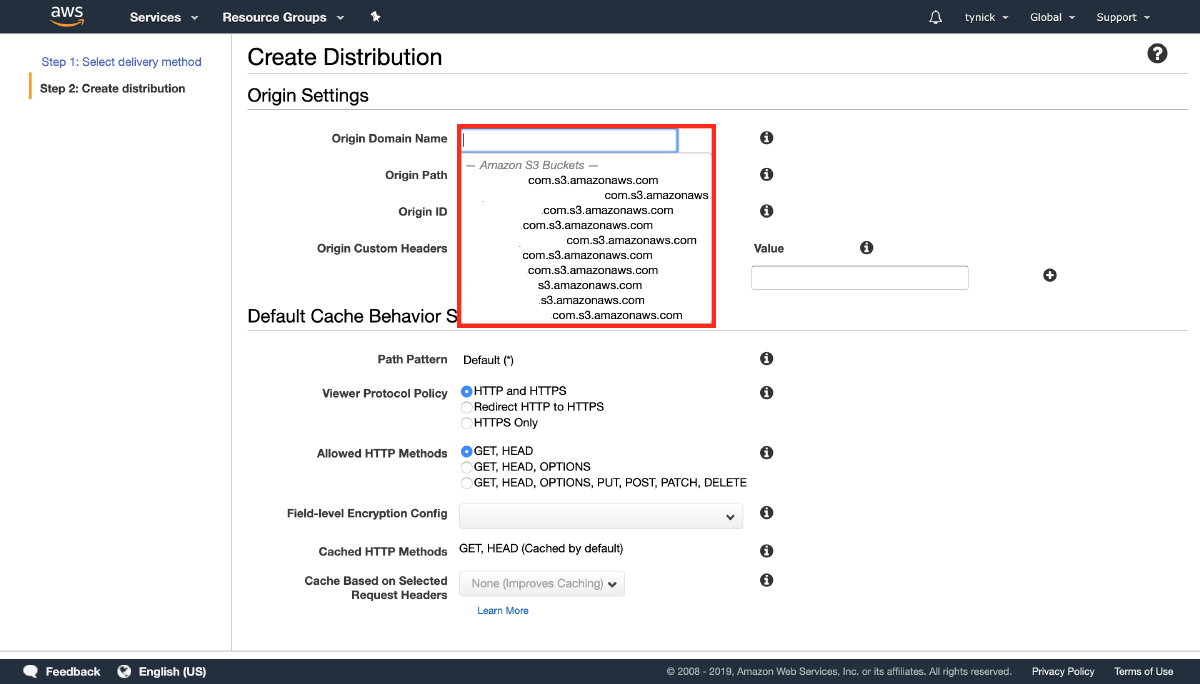Open Global region menu

[x=1052, y=17]
